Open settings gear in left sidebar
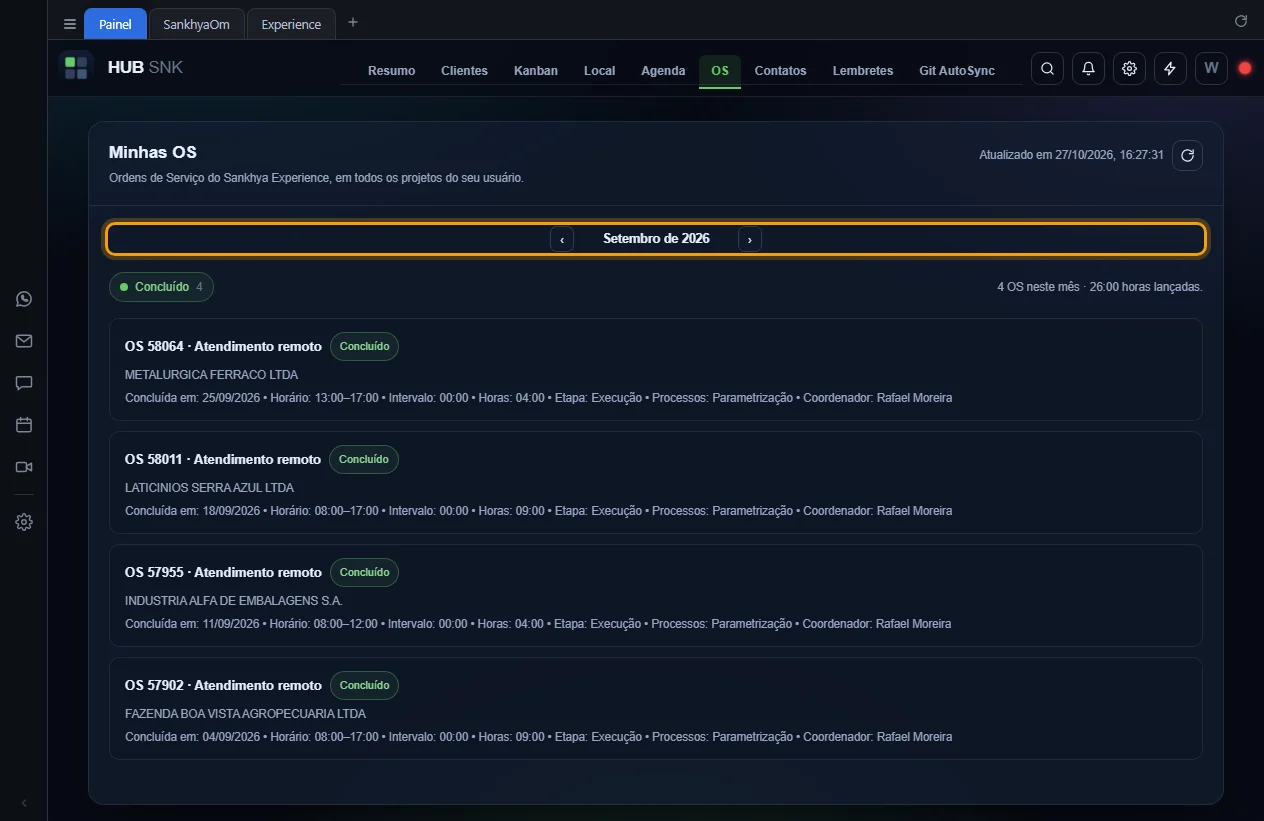Screen dimensions: 1264x821 click(x=24, y=522)
